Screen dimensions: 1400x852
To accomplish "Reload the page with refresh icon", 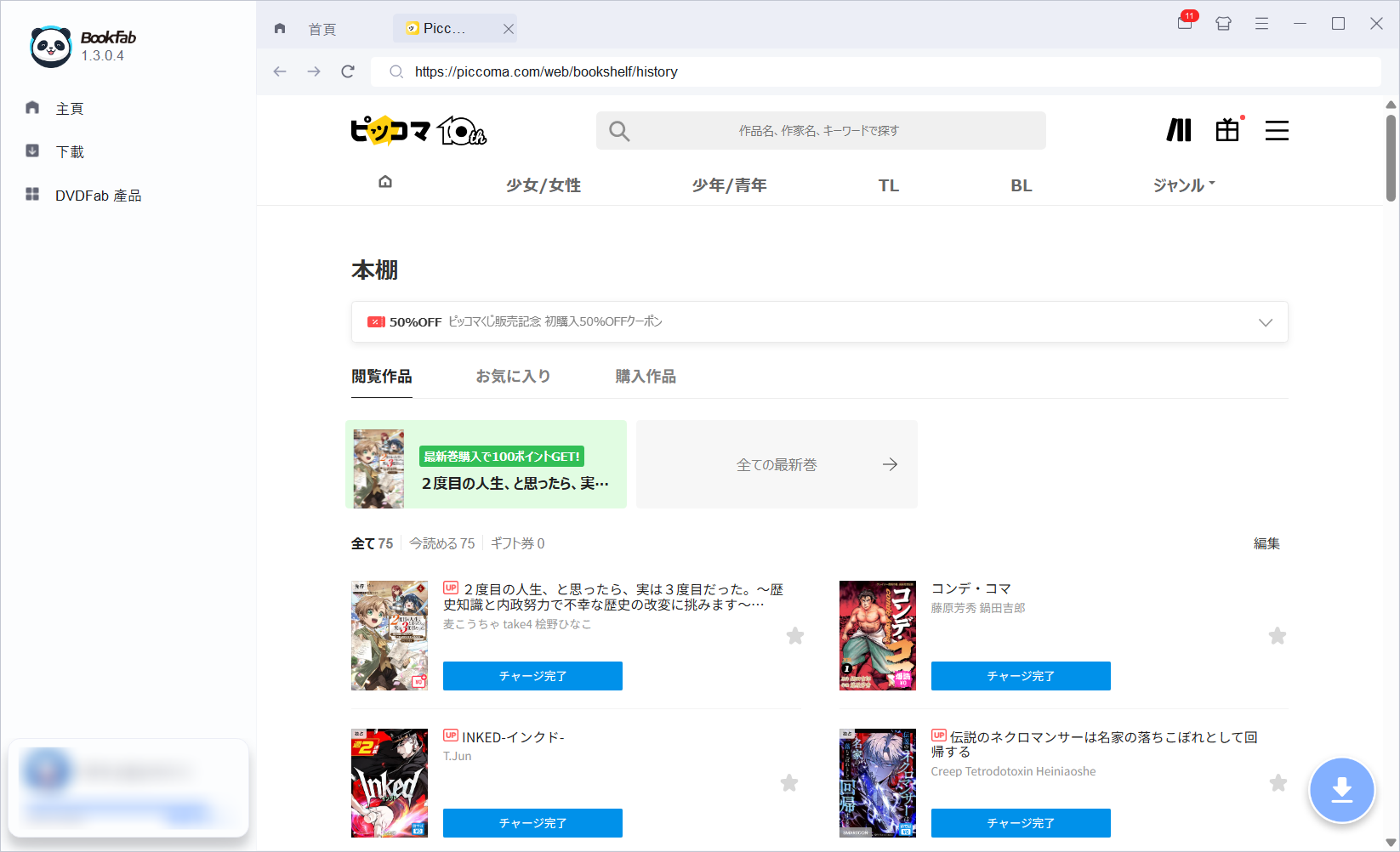I will (348, 71).
